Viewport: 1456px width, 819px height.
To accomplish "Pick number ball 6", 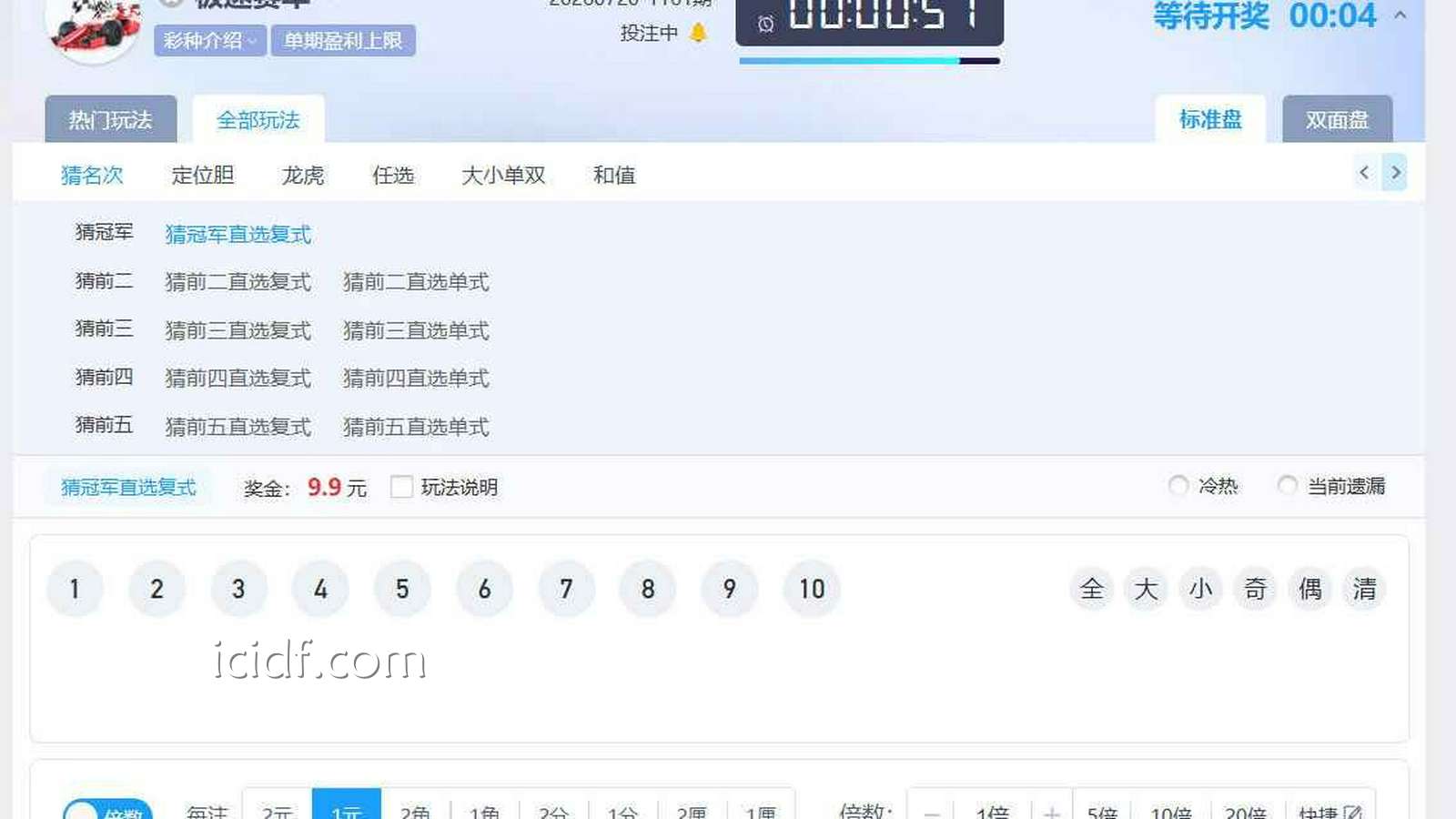I will tap(484, 589).
